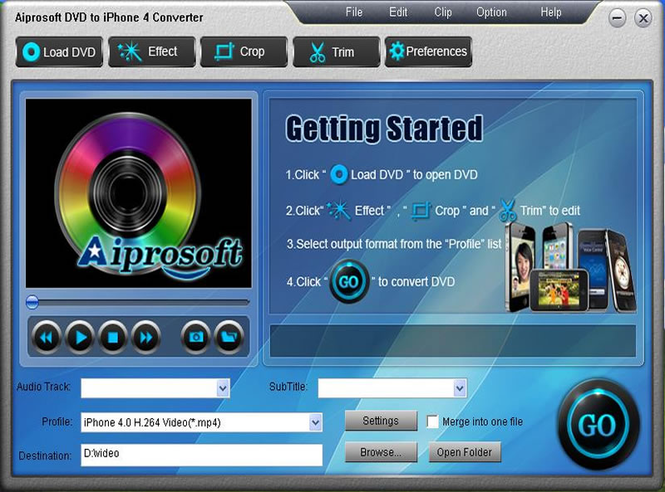
Task: Open the Crop tool
Action: pos(244,52)
